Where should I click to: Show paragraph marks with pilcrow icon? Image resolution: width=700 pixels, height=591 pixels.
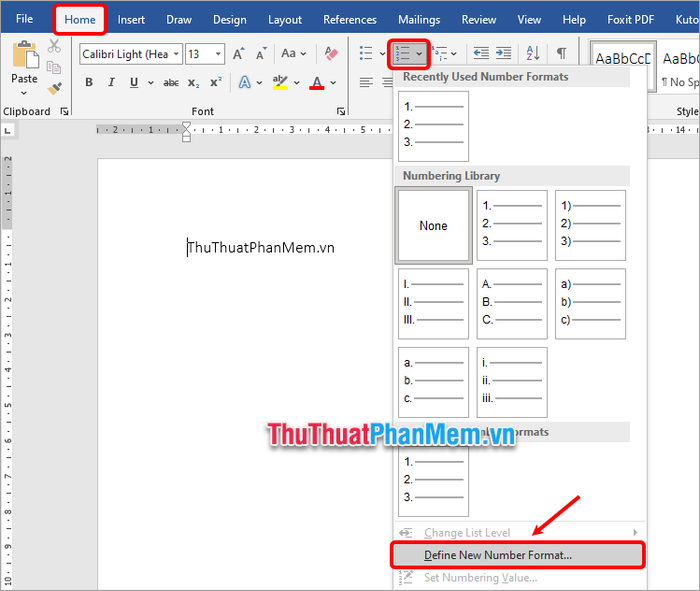(562, 54)
